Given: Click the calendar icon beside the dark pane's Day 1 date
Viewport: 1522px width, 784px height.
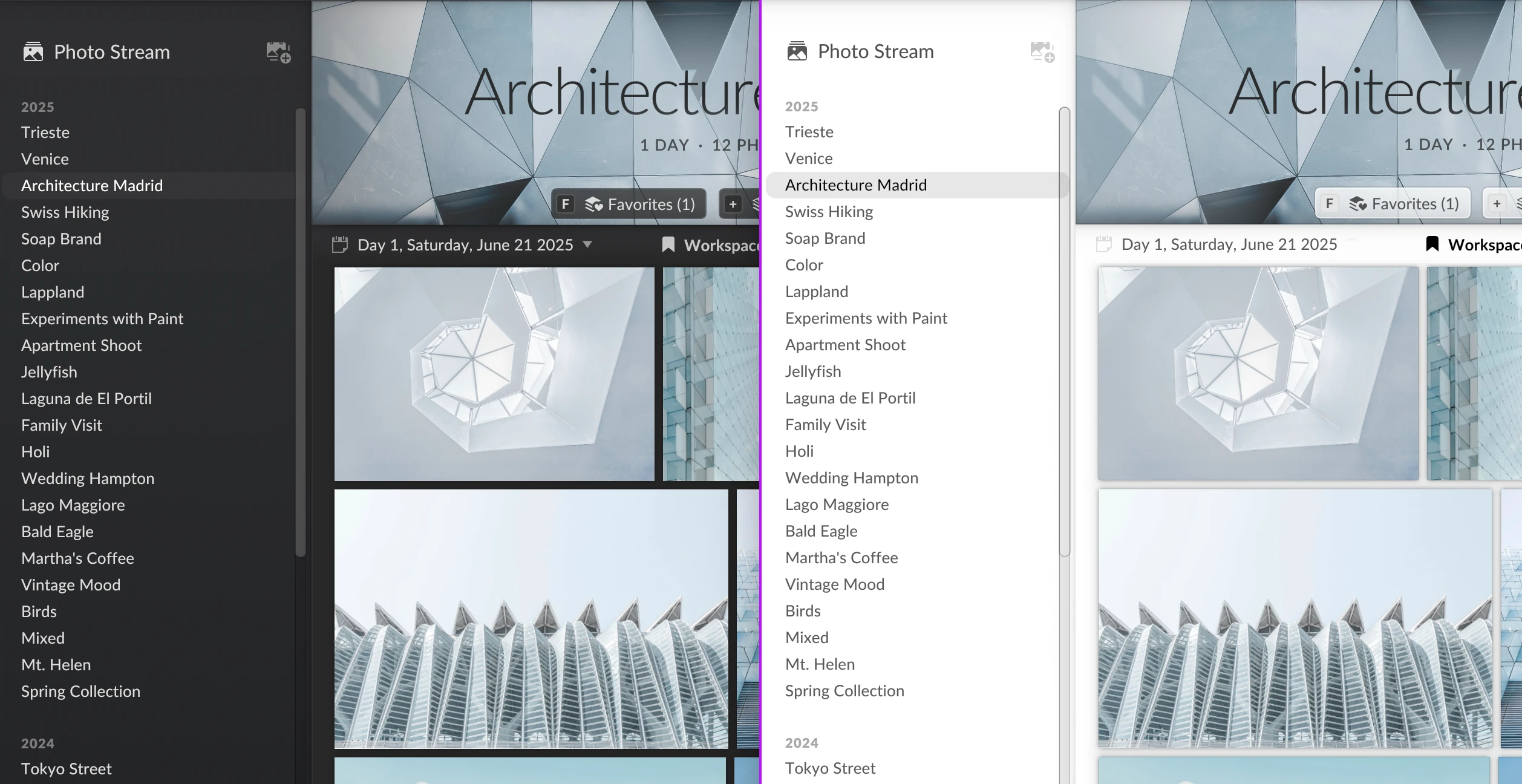Looking at the screenshot, I should coord(340,245).
